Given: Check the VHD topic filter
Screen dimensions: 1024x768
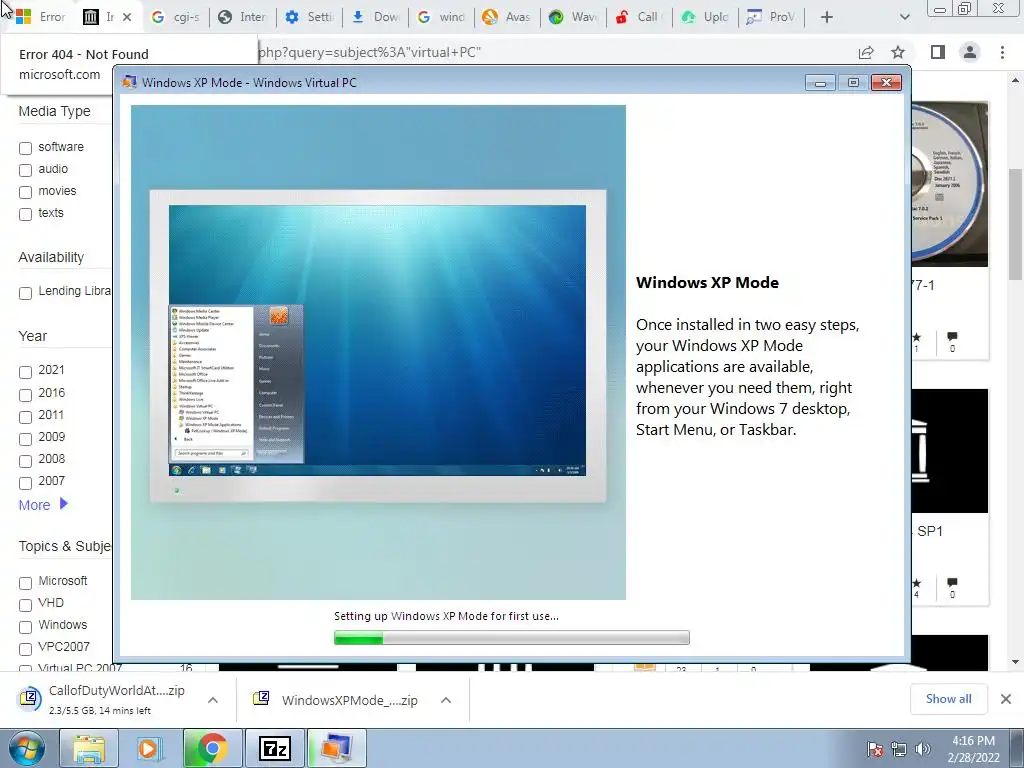Looking at the screenshot, I should point(25,605).
